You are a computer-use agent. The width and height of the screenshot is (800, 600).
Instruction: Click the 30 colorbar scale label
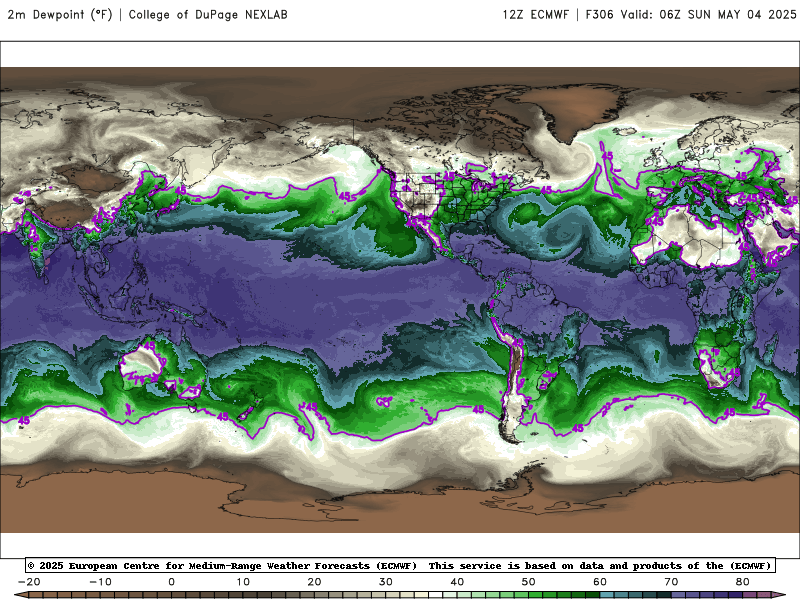pos(386,582)
